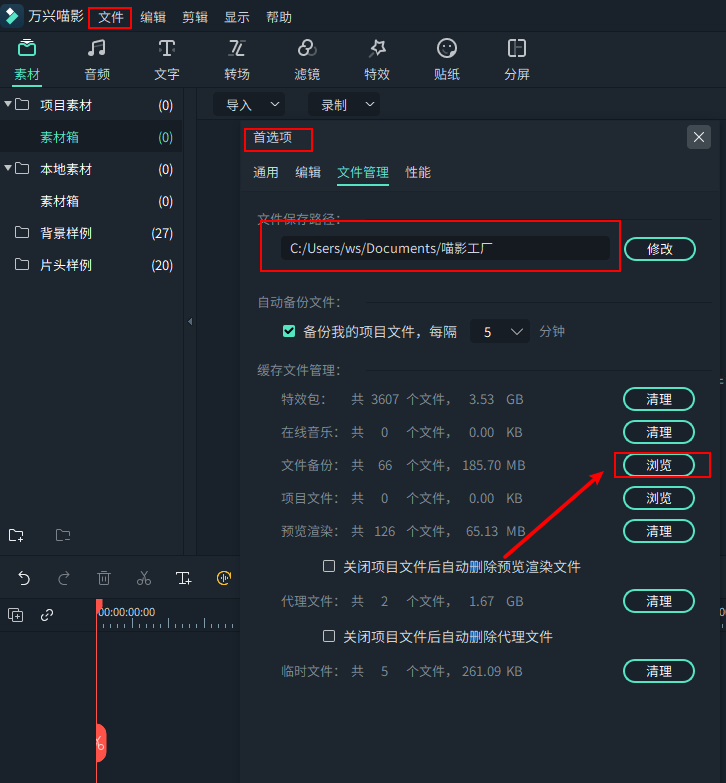Open the 导入 import dropdown
The width and height of the screenshot is (726, 783).
point(249,105)
